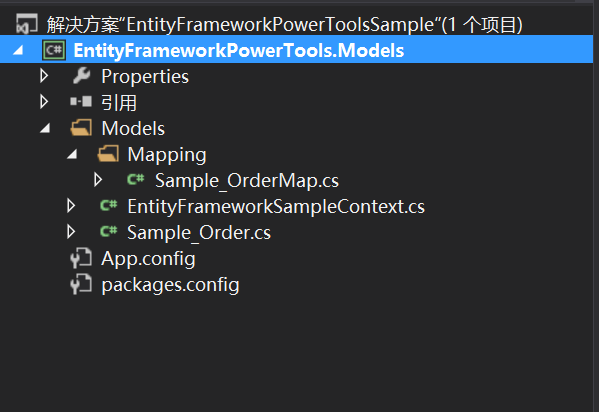Click the C# file icon of EntityFrameworkSampleContext.cs
The width and height of the screenshot is (599, 412).
pos(108,205)
